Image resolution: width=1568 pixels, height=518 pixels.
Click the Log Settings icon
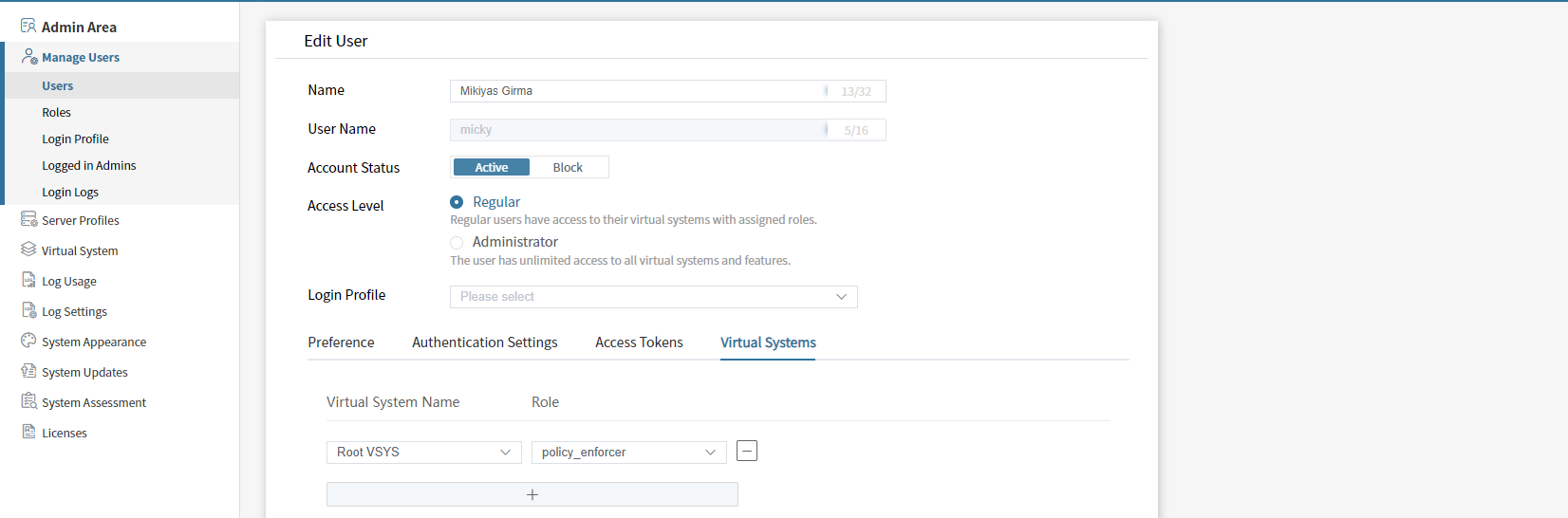click(x=28, y=311)
